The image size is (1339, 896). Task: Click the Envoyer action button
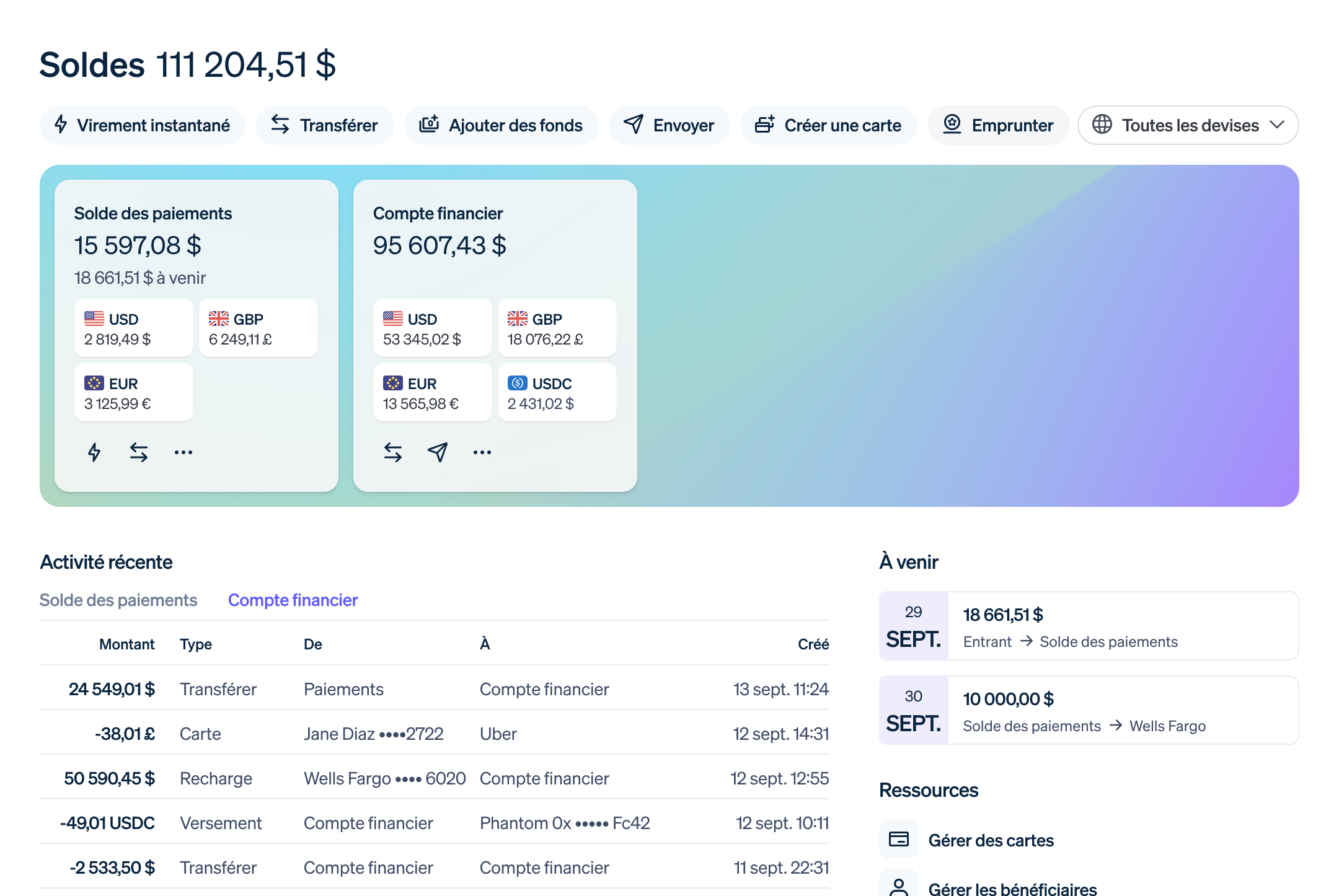coord(670,125)
